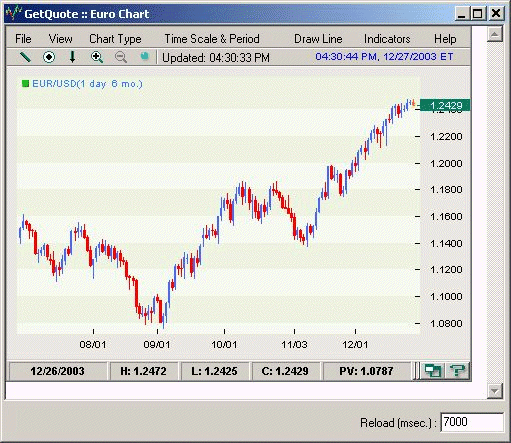Click the Reload msec input field
The height and width of the screenshot is (443, 511).
[x=472, y=422]
